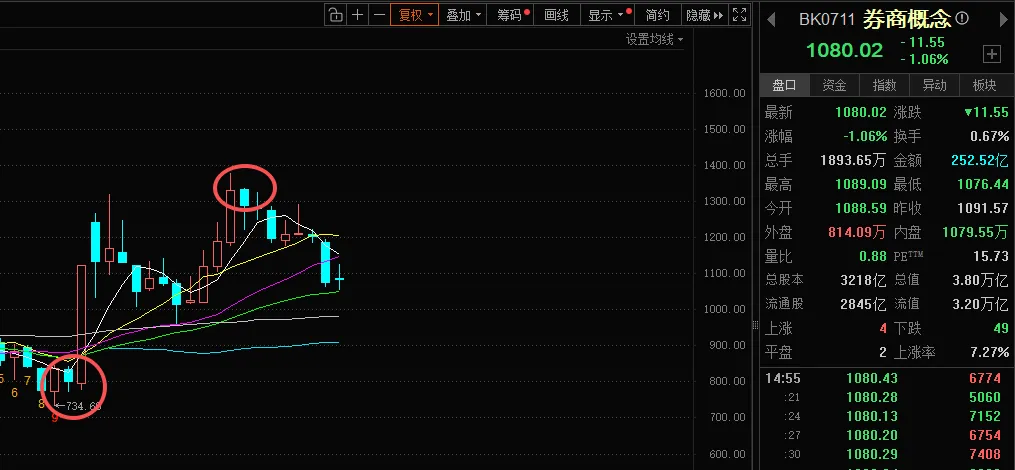Add 券商概念 to watchlist plus icon
Viewport: 1015px width, 470px height.
992,54
